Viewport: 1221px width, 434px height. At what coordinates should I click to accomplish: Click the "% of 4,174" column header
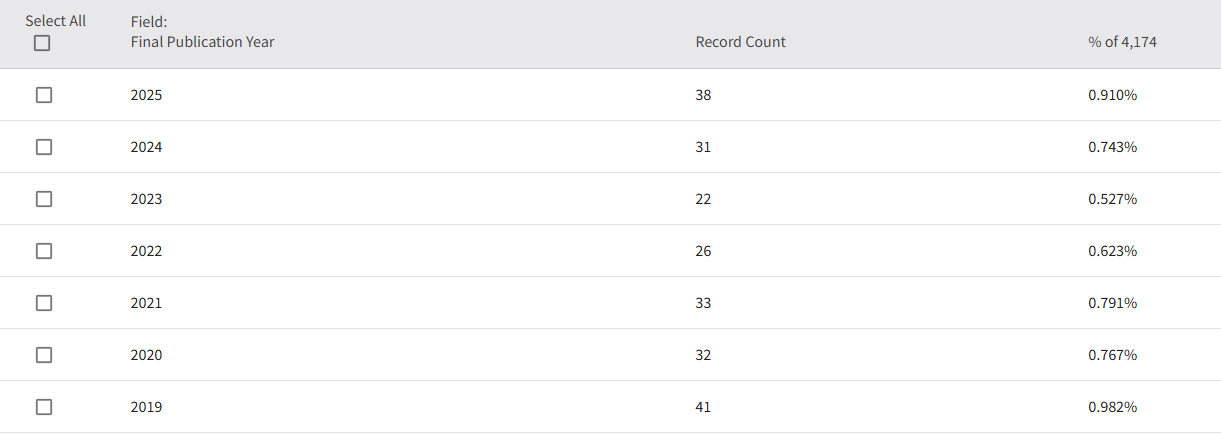[x=1123, y=42]
